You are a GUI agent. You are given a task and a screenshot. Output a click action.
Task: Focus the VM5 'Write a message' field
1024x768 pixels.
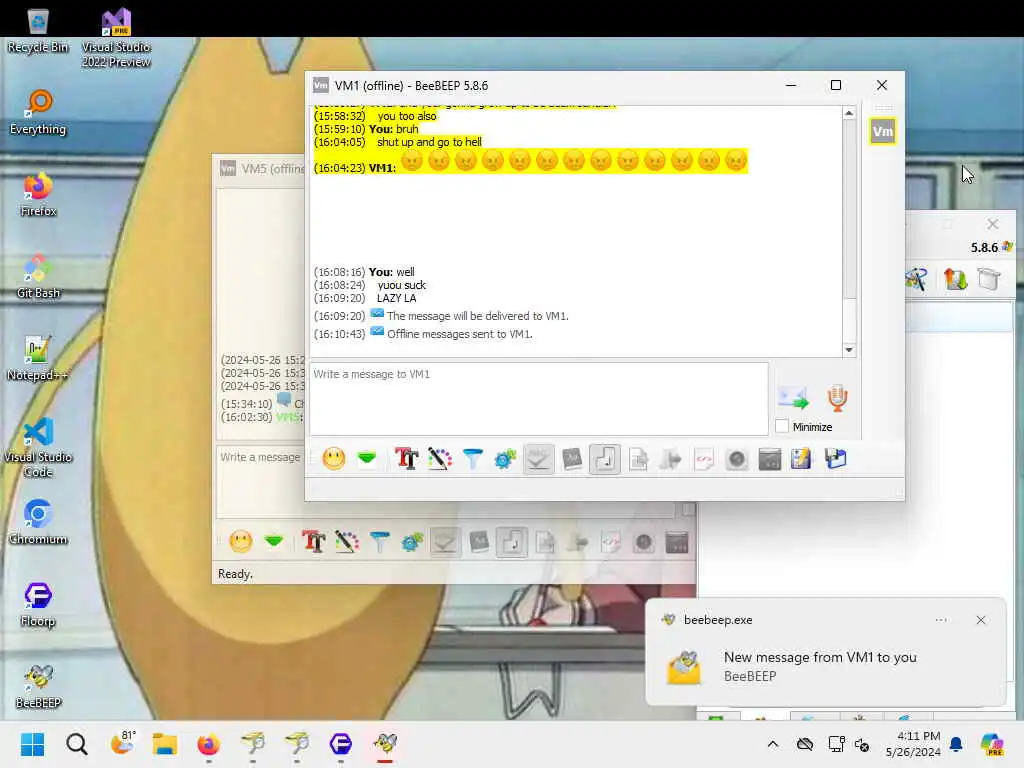pyautogui.click(x=261, y=482)
